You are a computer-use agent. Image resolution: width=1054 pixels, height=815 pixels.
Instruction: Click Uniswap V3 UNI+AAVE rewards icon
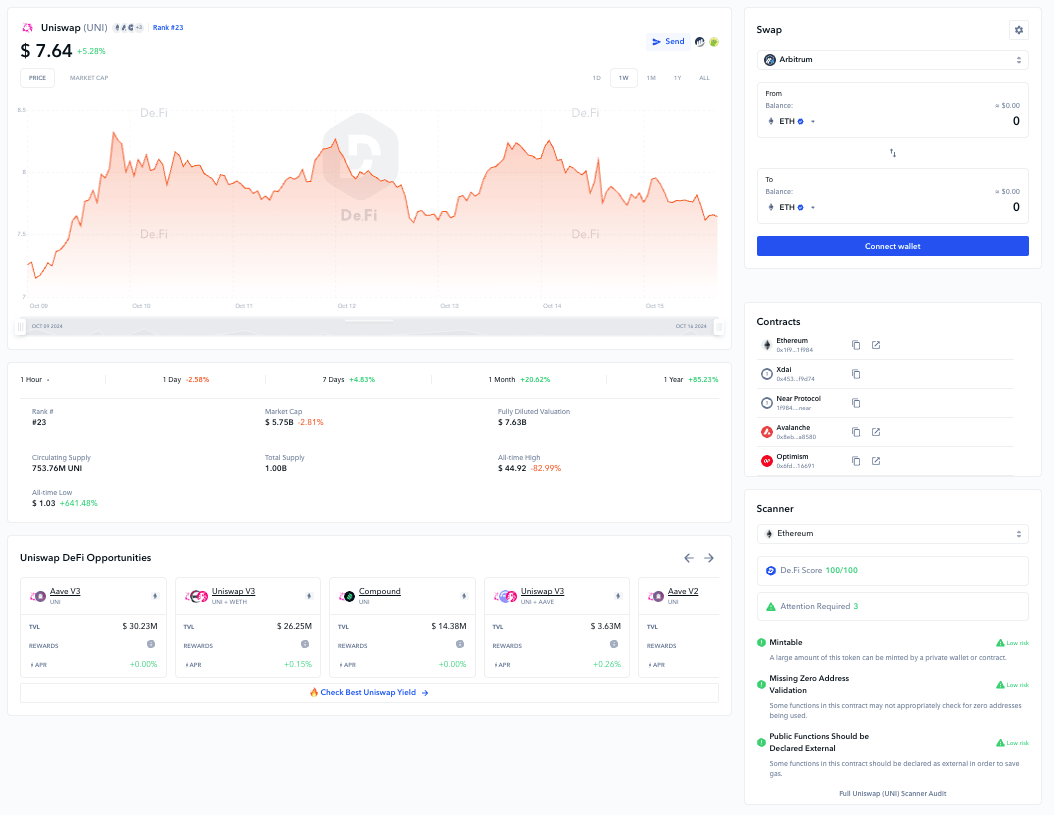(x=614, y=644)
